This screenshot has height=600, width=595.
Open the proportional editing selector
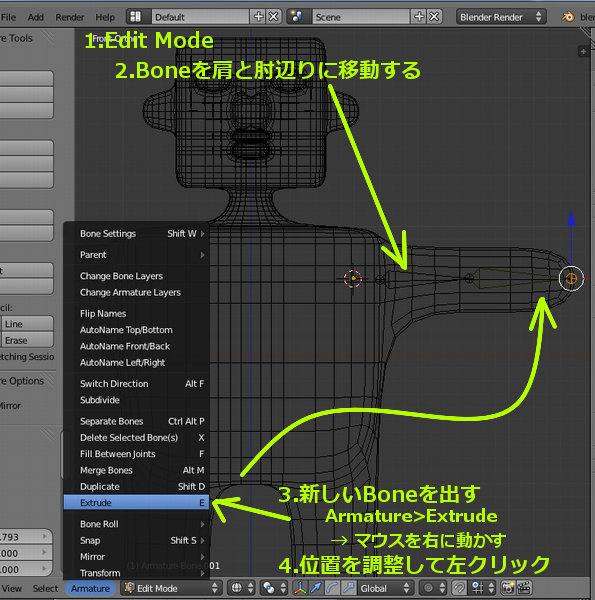click(434, 588)
